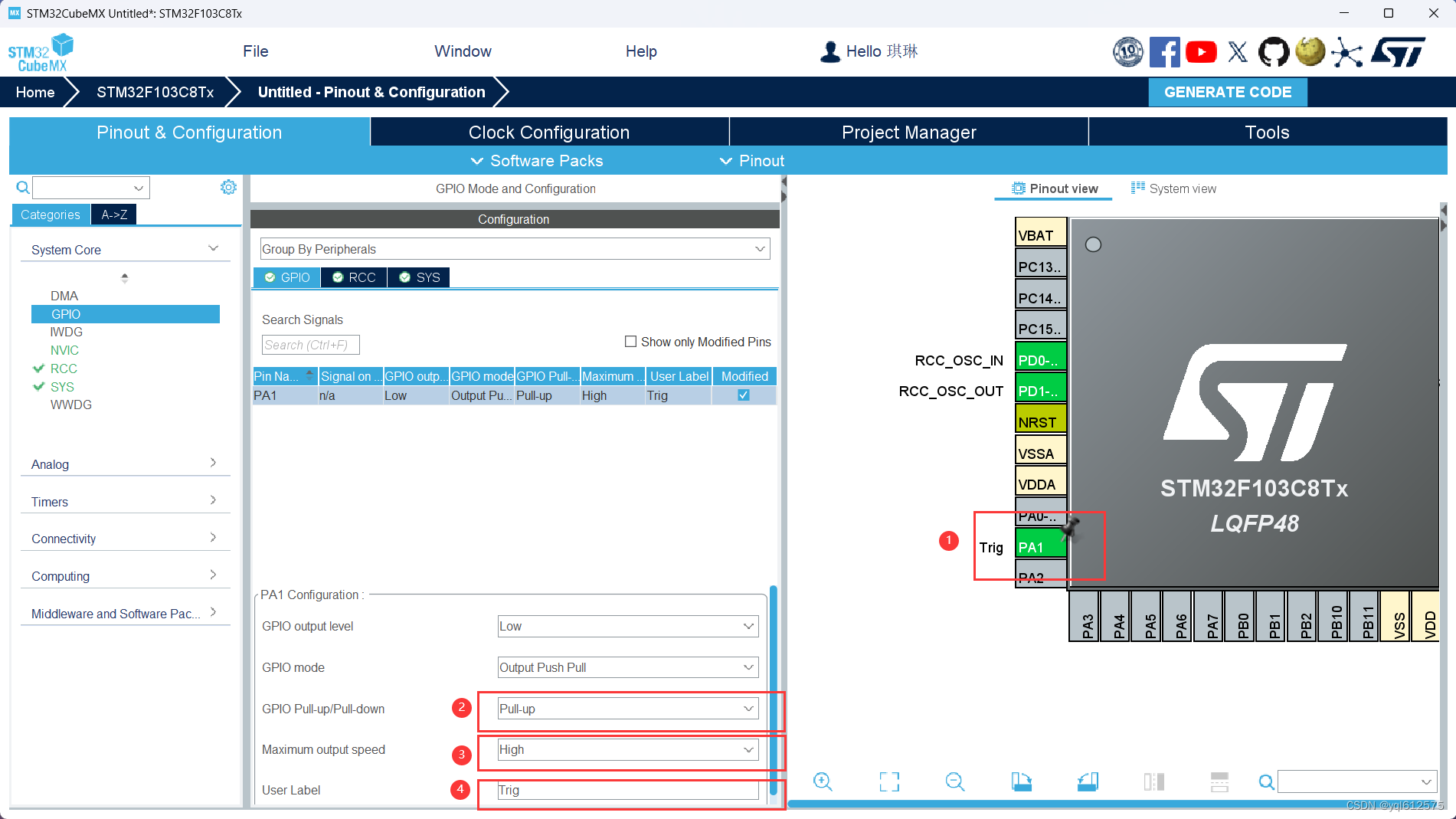Open the categories settings gear
Viewport: 1456px width, 819px height.
228,187
